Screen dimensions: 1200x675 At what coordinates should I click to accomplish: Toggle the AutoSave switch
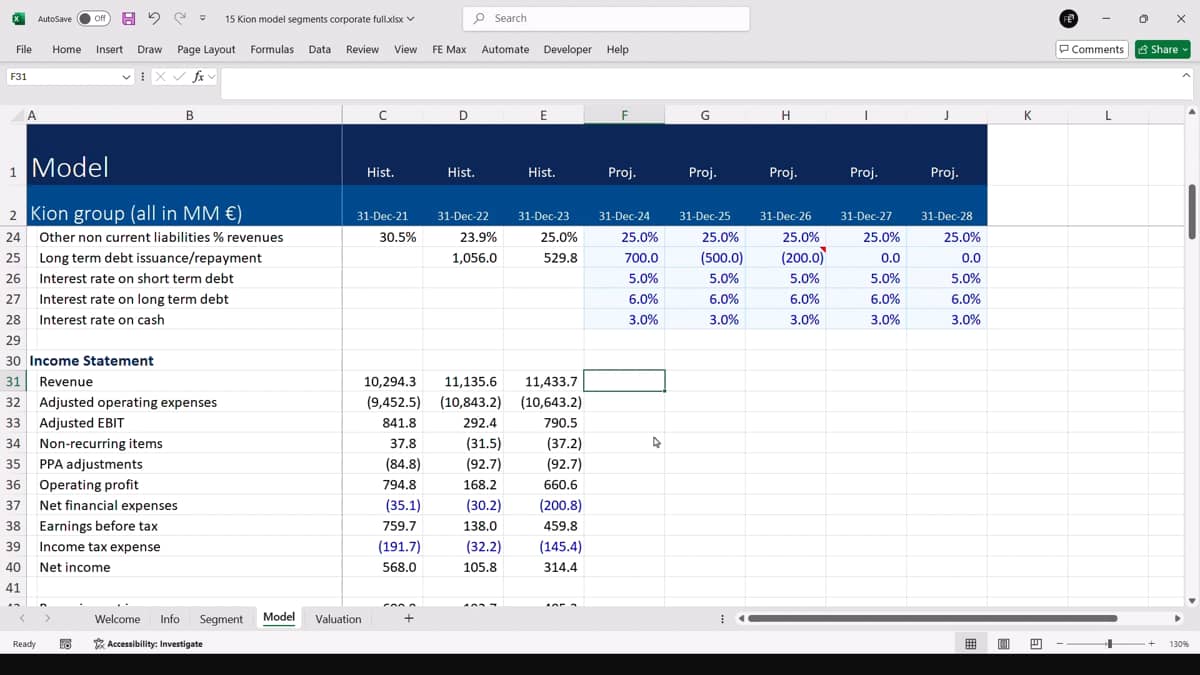pos(94,18)
